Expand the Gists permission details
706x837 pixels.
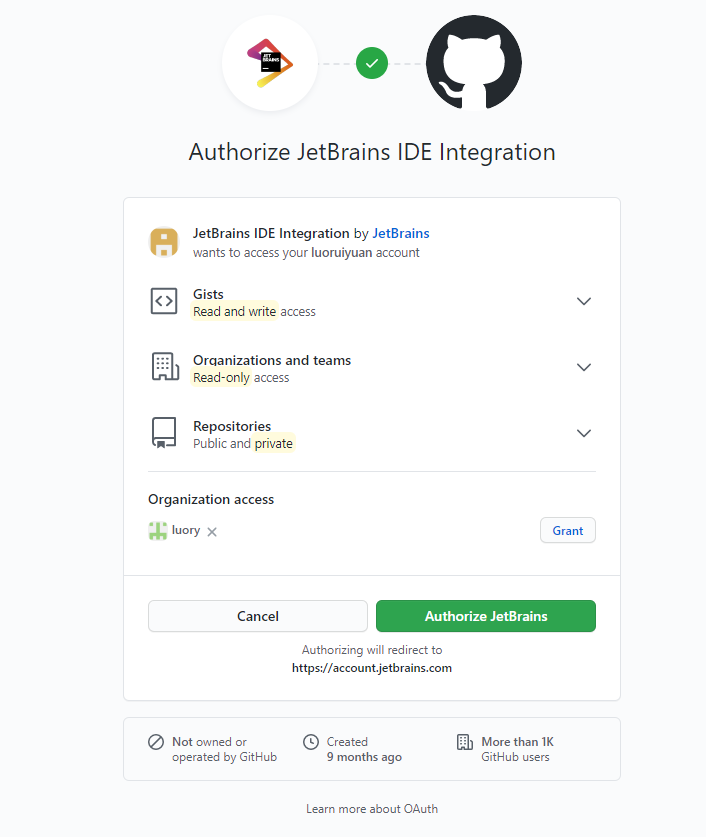[x=584, y=301]
